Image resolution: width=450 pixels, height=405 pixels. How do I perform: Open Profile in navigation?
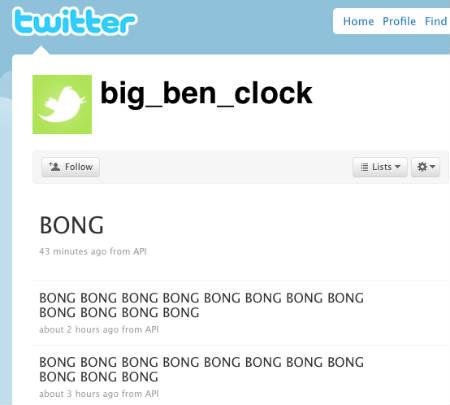tap(399, 21)
